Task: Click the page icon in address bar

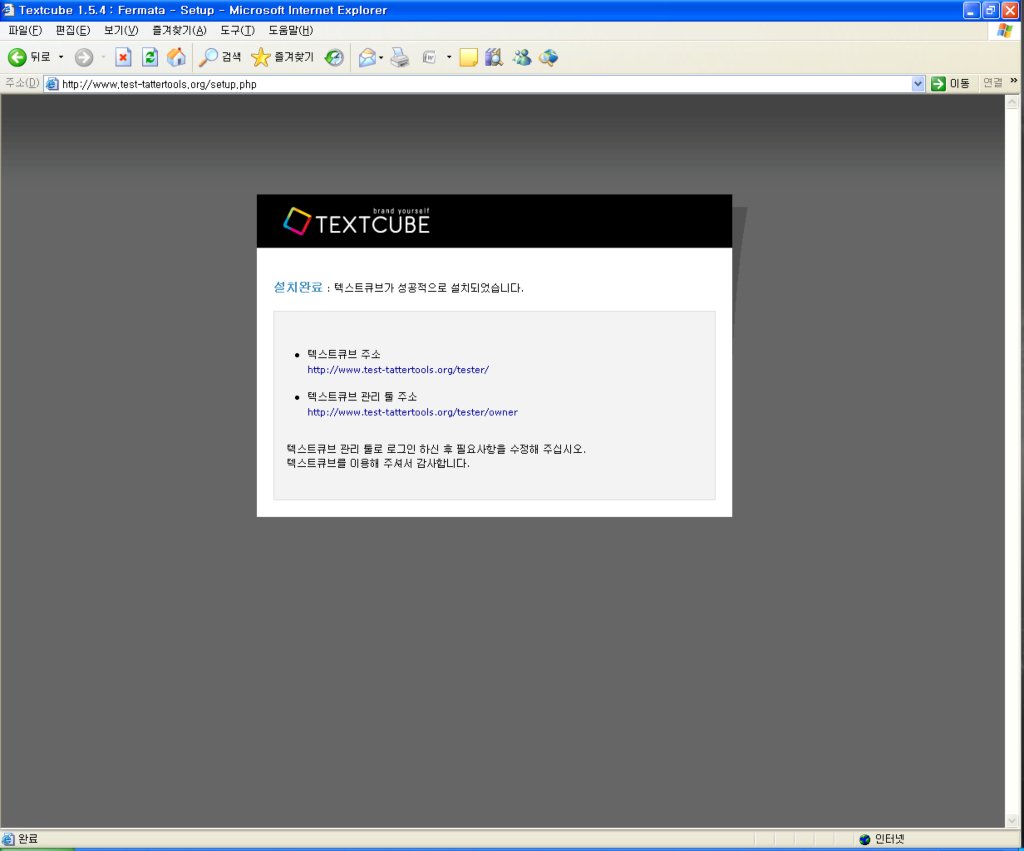Action: [52, 84]
